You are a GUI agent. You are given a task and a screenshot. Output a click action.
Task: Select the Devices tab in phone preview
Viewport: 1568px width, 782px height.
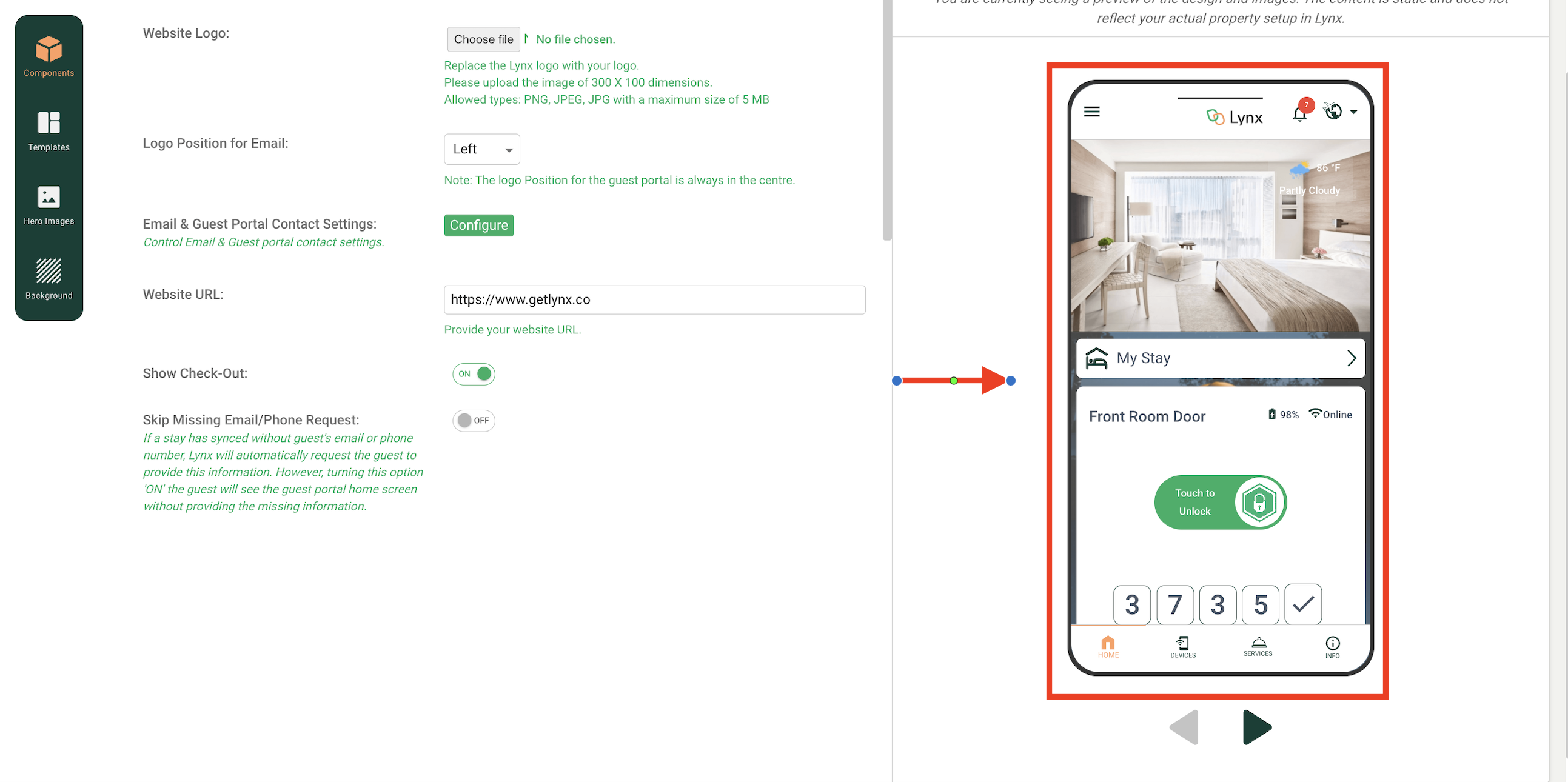tap(1182, 647)
